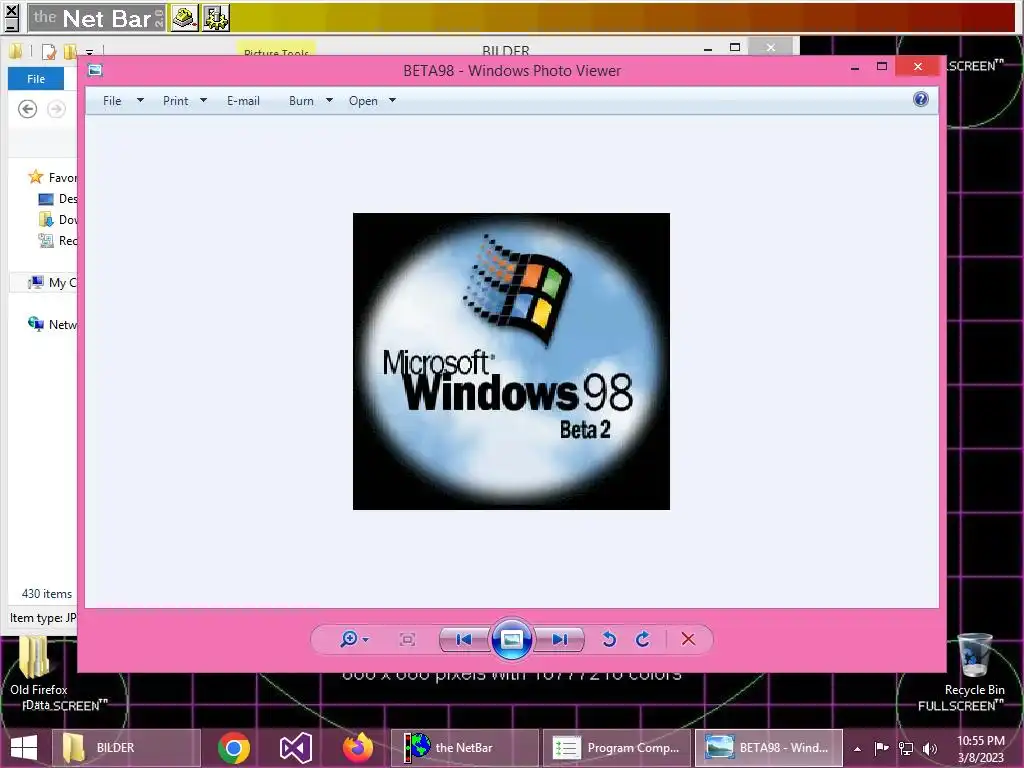Image resolution: width=1024 pixels, height=768 pixels.
Task: Open the File menu in Photo Viewer
Action: tap(112, 101)
